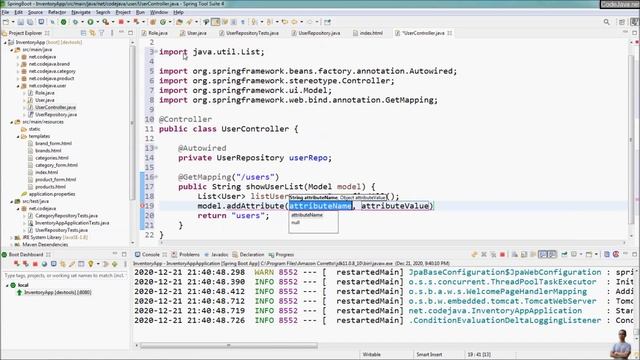This screenshot has height=360, width=640.
Task: Close the UserController.java editor tab
Action: point(449,33)
